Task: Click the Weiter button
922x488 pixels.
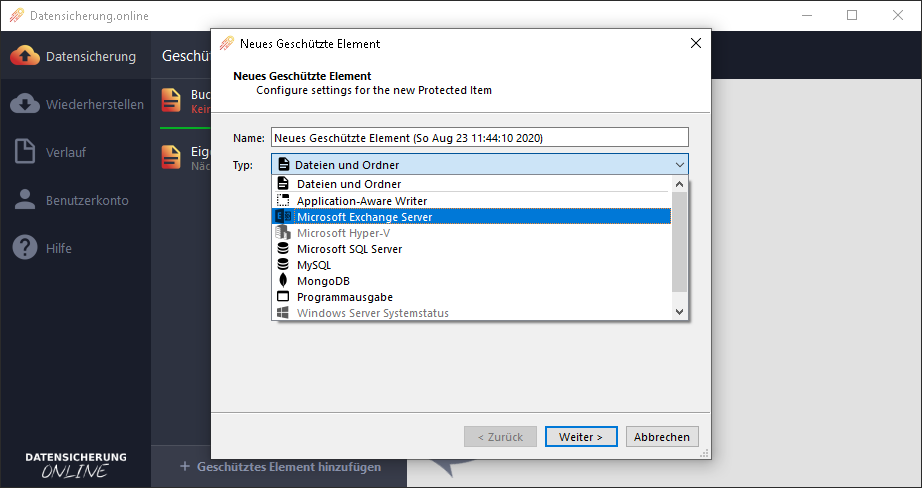Action: point(581,437)
